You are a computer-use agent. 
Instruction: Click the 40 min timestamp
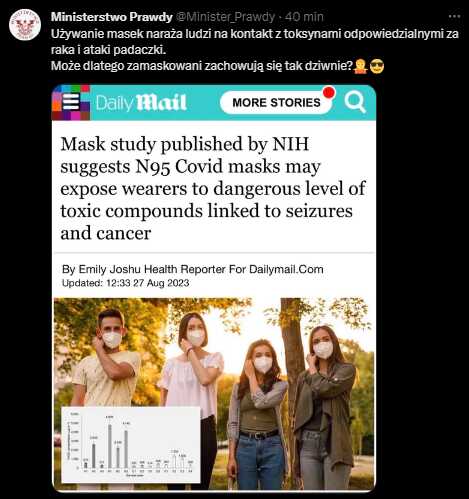pos(304,17)
